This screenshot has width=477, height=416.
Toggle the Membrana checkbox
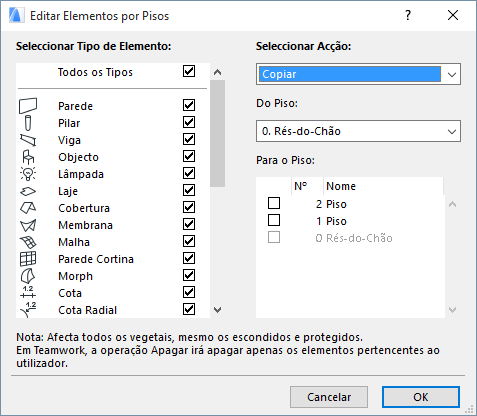[x=189, y=224]
